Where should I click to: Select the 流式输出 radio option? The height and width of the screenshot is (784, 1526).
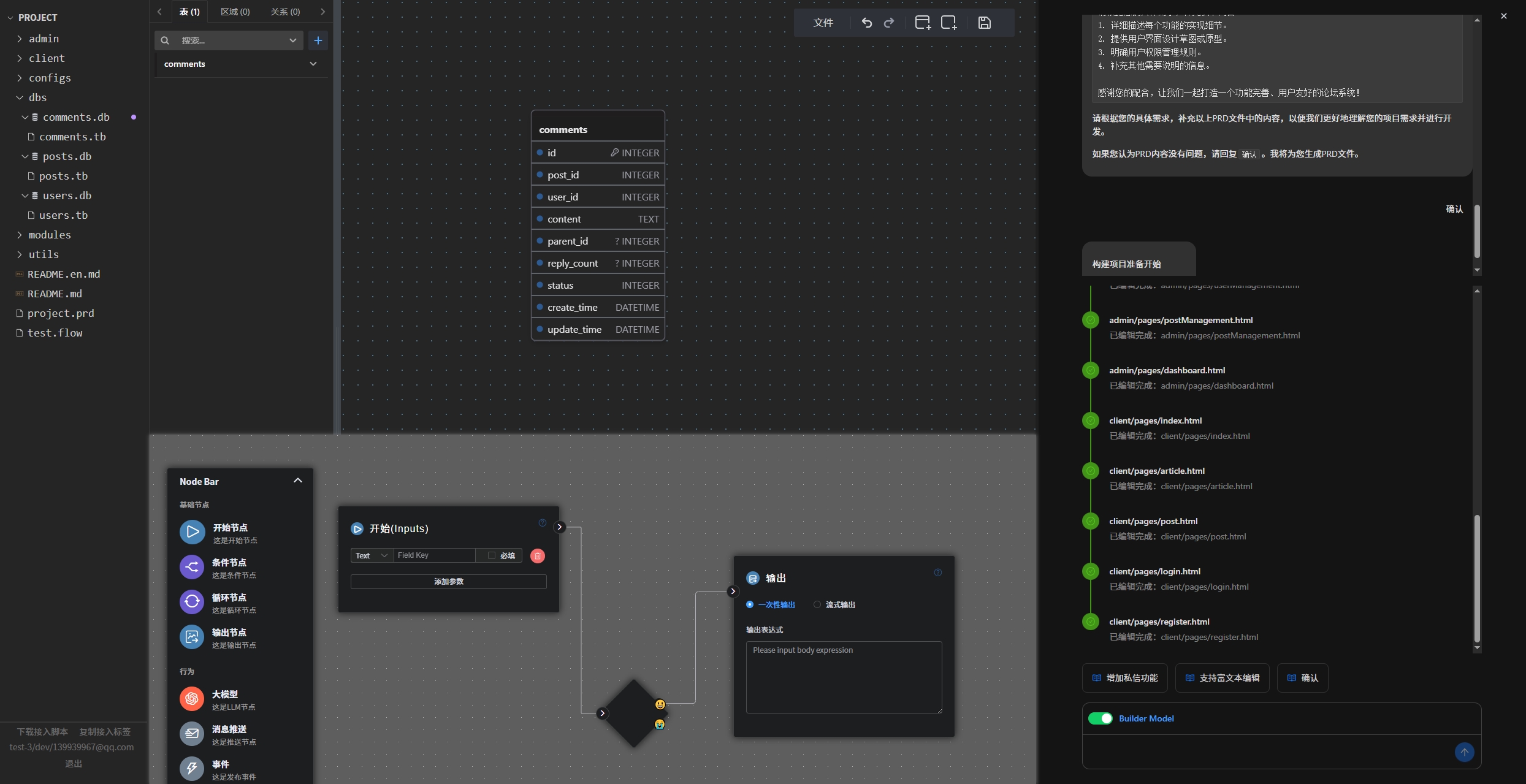tap(817, 604)
